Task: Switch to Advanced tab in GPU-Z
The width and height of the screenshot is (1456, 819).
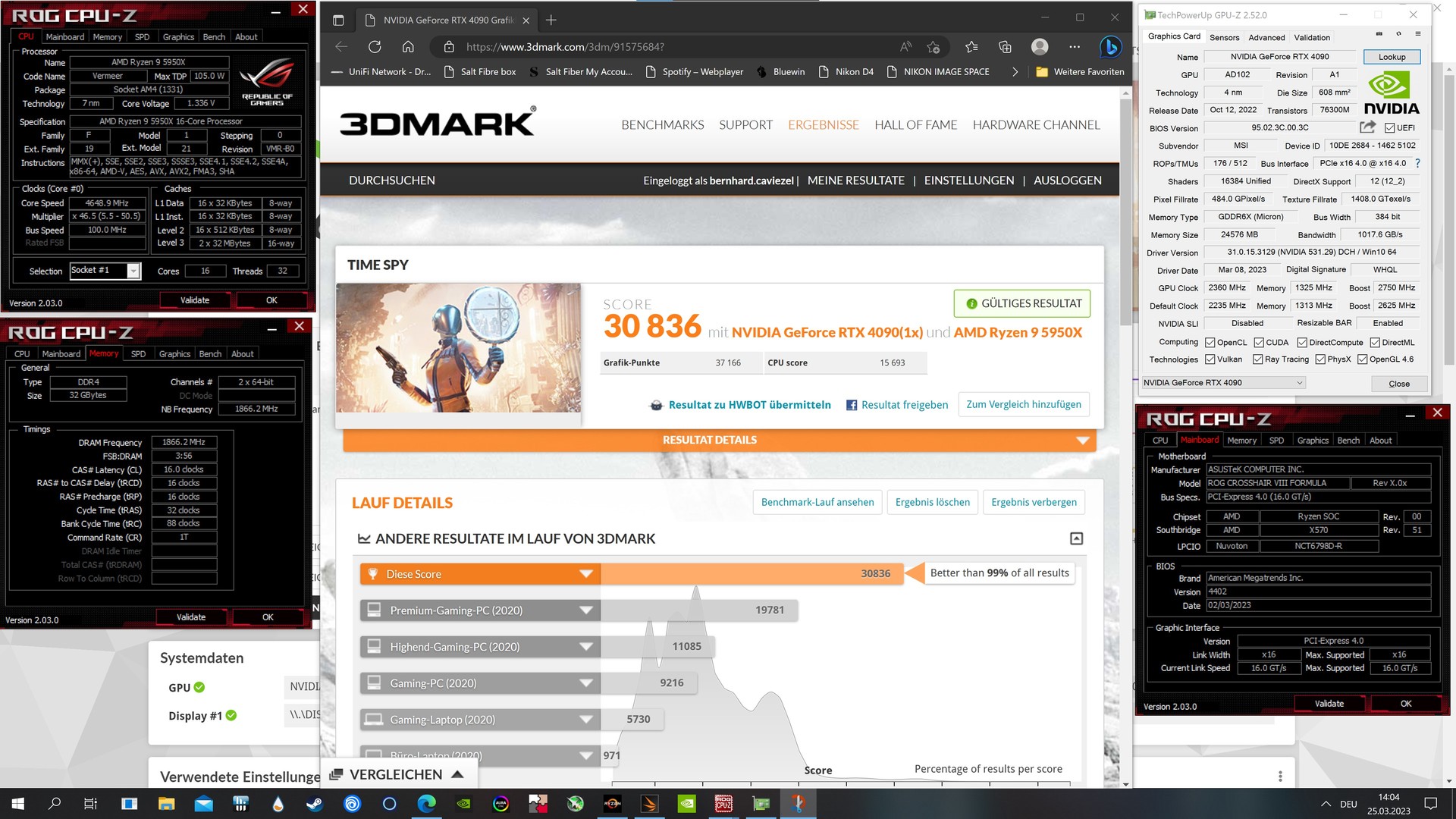Action: [x=1266, y=37]
